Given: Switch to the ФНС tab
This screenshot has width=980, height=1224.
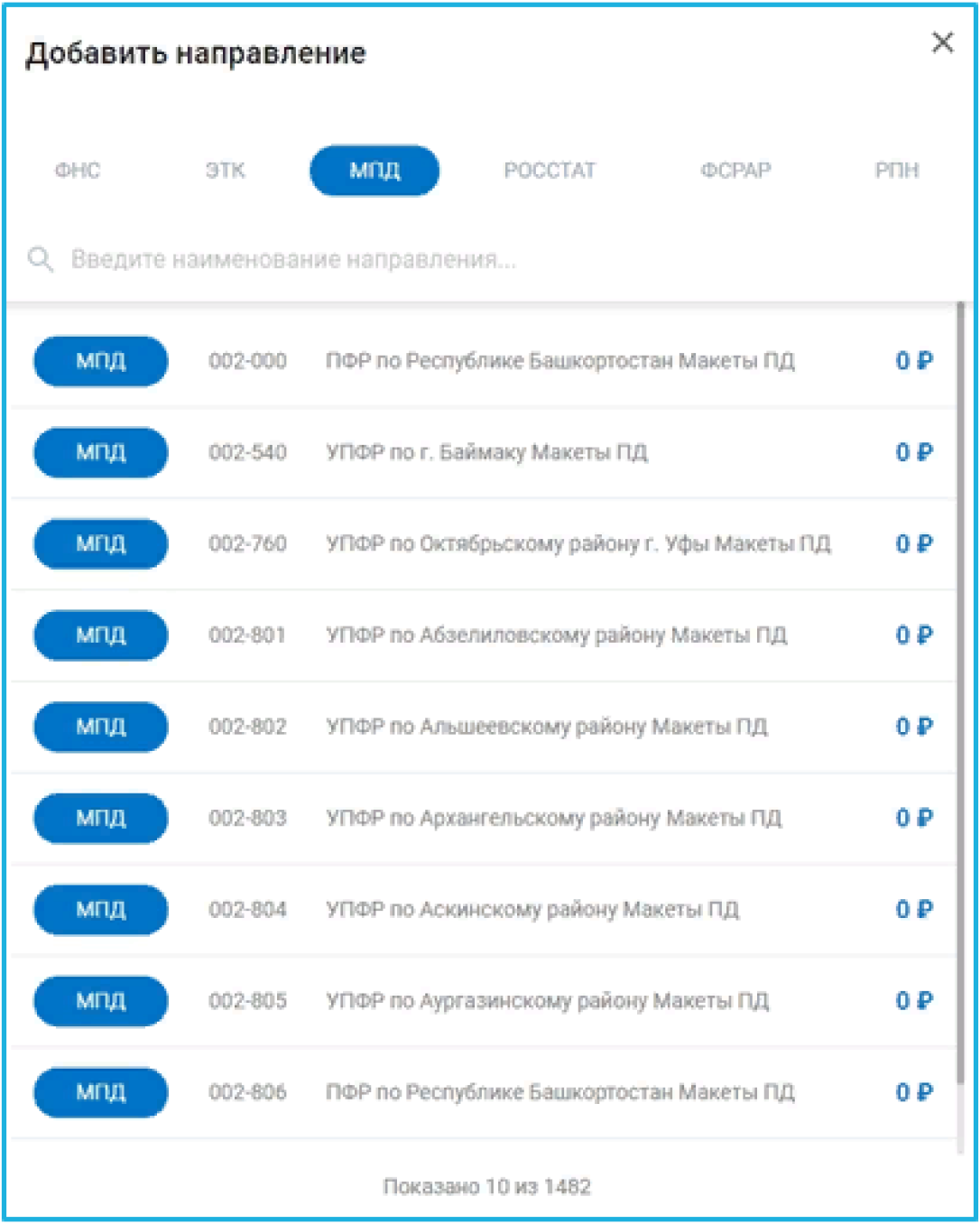Looking at the screenshot, I should pyautogui.click(x=78, y=171).
